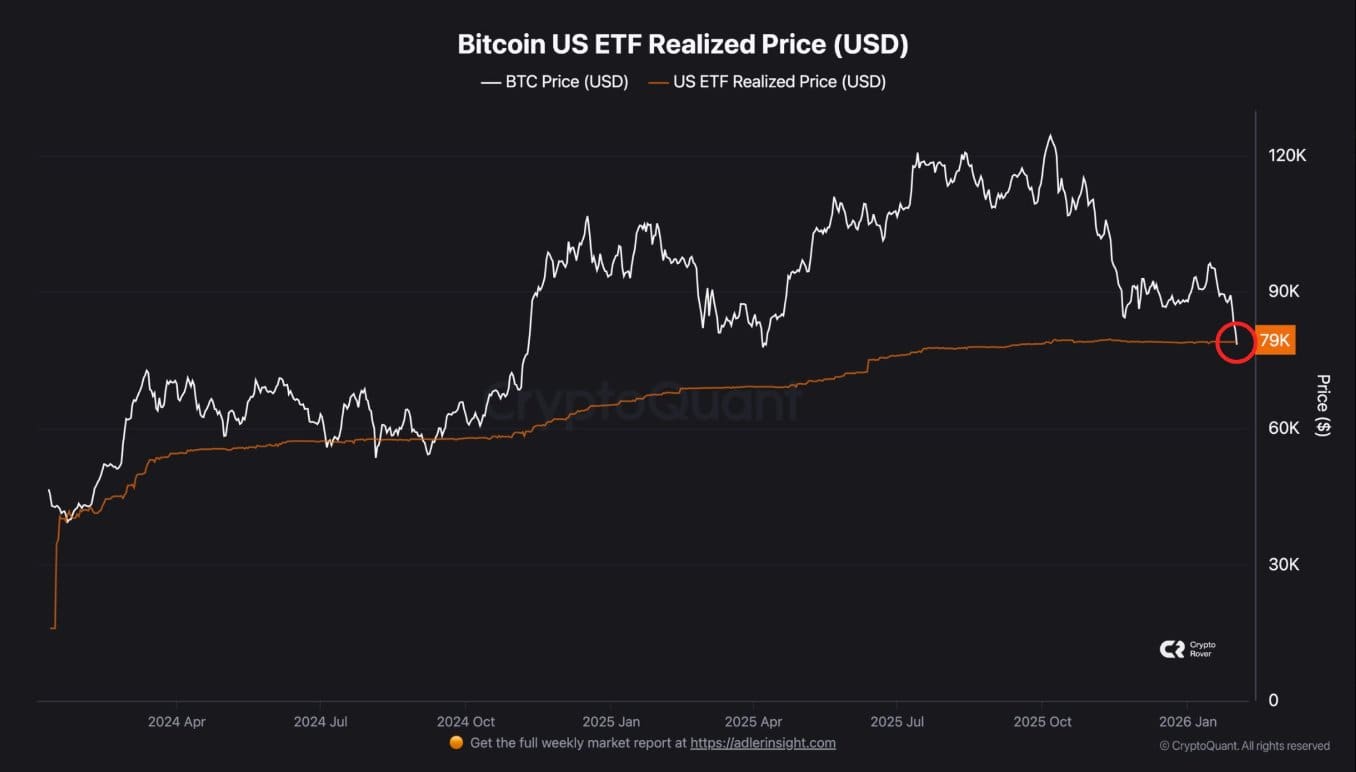Click the 2026 Jan date label
The height and width of the screenshot is (772, 1356).
click(1187, 721)
